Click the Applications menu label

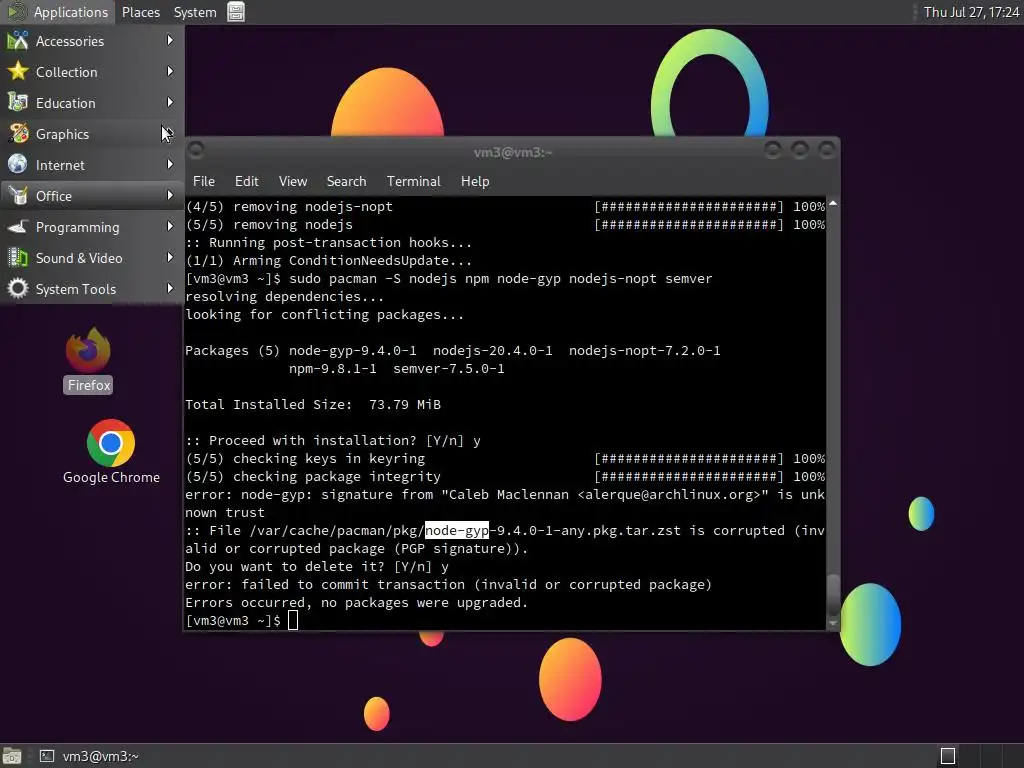point(71,12)
